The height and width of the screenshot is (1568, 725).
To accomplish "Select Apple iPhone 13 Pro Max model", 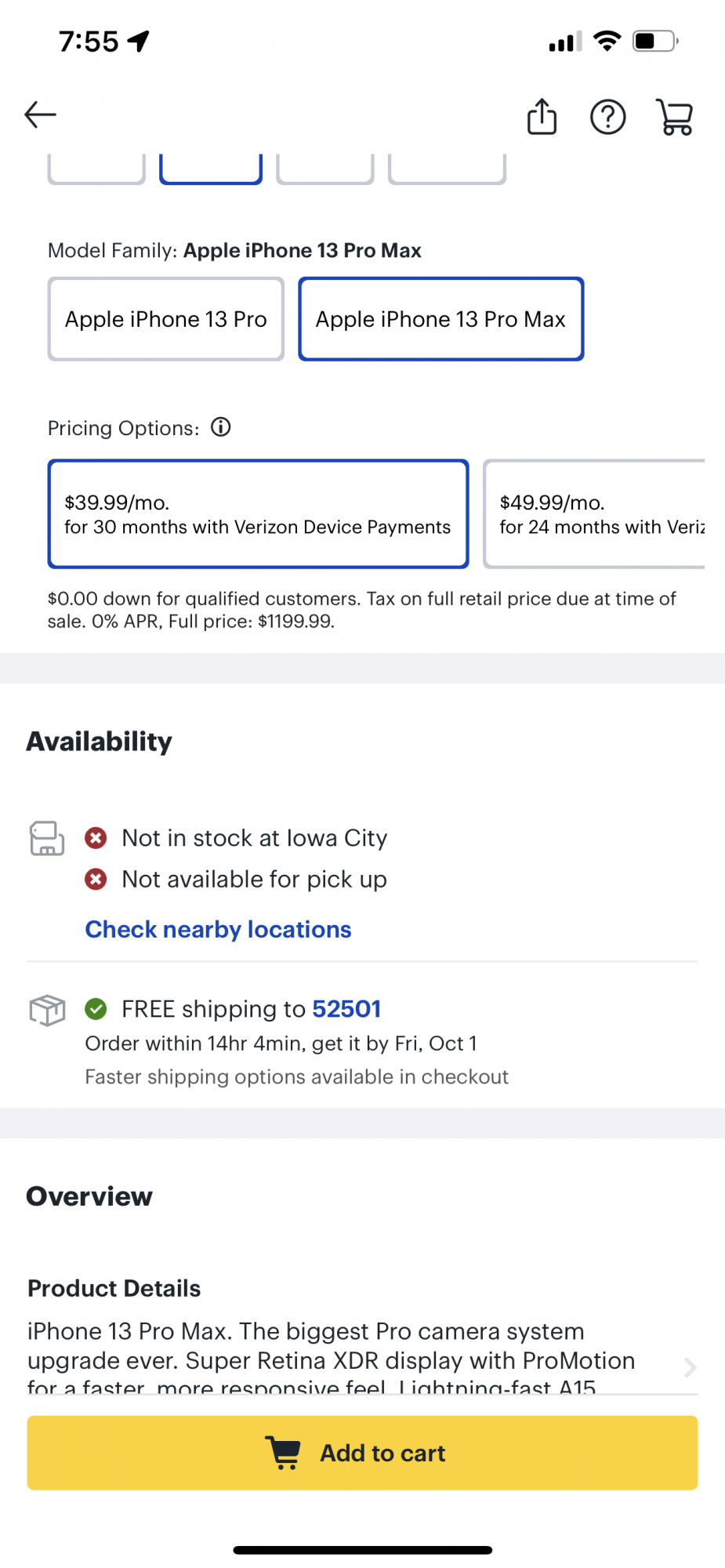I will 440,319.
